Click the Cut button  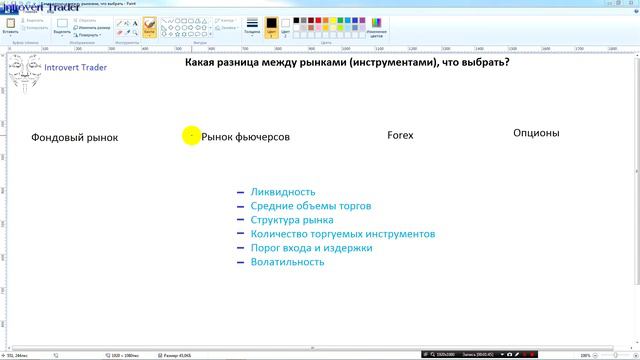(33, 20)
